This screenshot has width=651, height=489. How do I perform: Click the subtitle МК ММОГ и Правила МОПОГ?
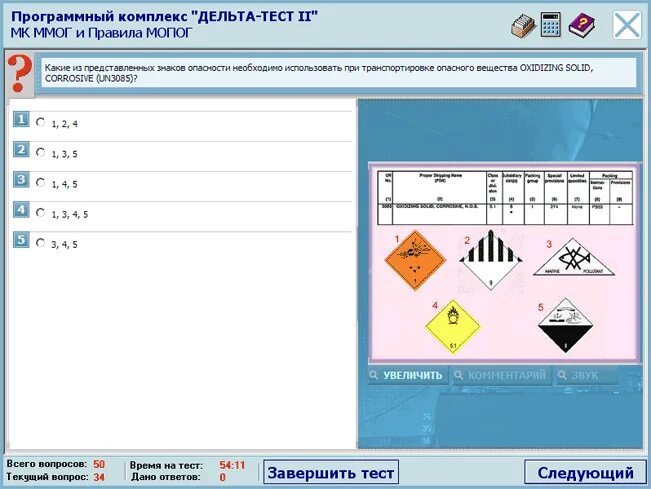click(x=102, y=33)
